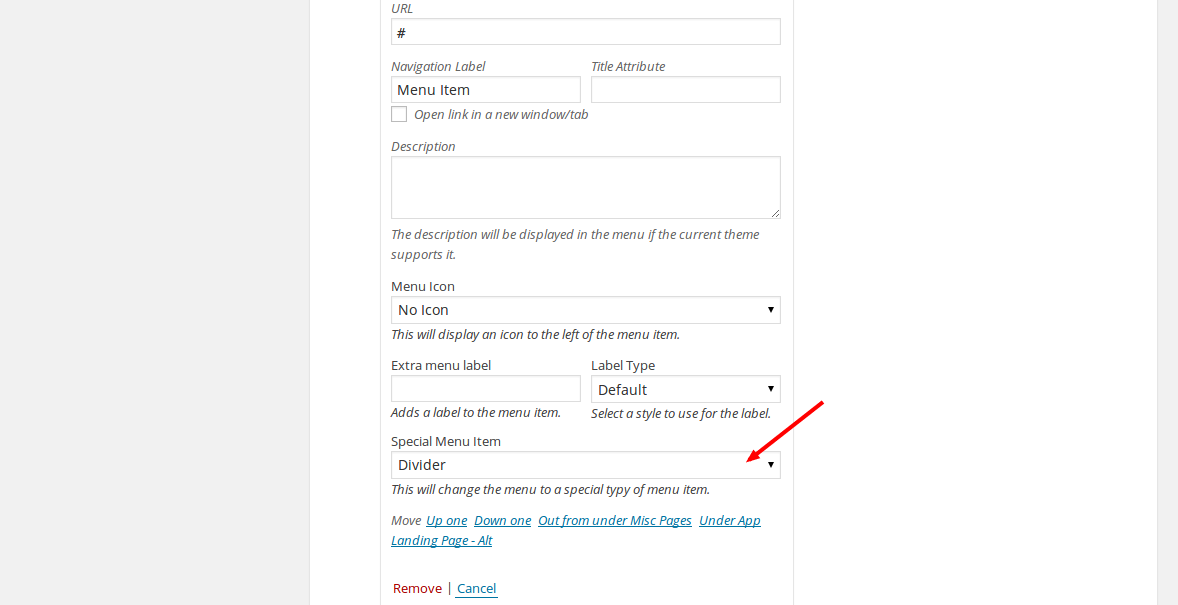1178x605 pixels.
Task: Open the Menu Icon dropdown
Action: pyautogui.click(x=585, y=310)
